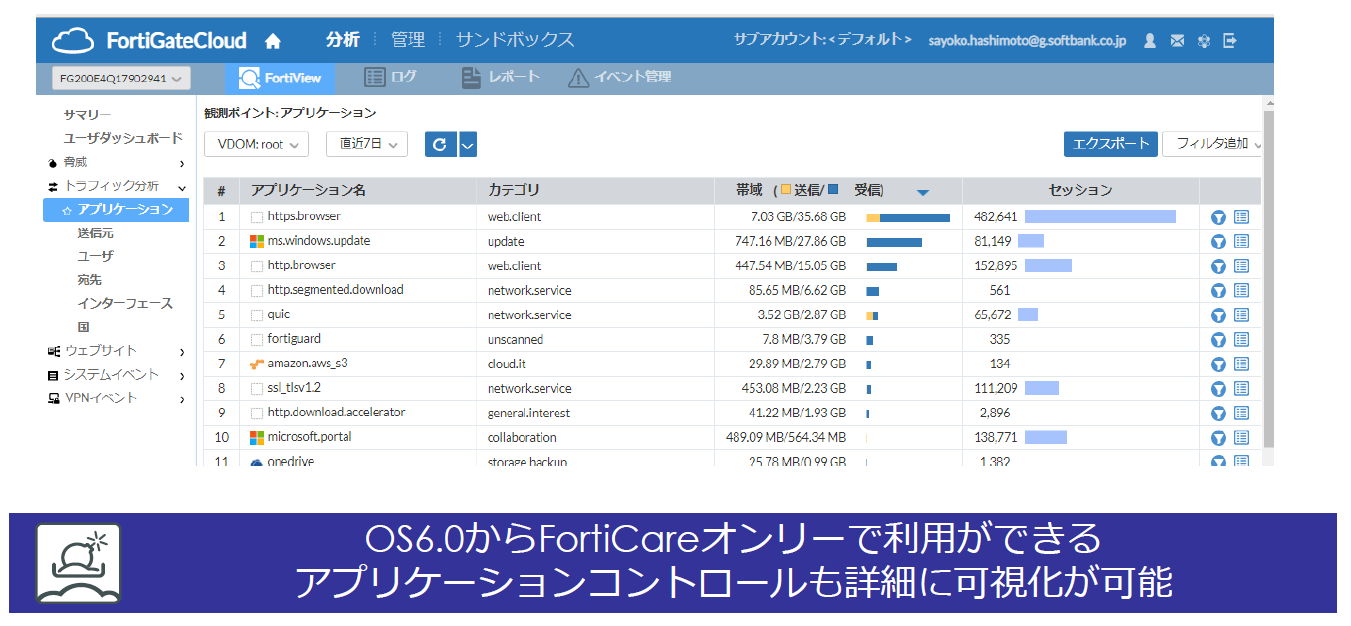Sort by 帯域 column sort arrow

923,192
